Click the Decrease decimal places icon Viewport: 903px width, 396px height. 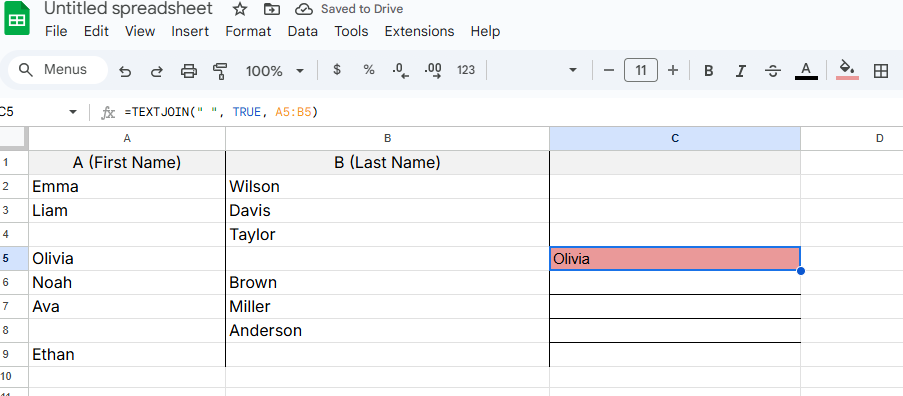click(x=400, y=70)
